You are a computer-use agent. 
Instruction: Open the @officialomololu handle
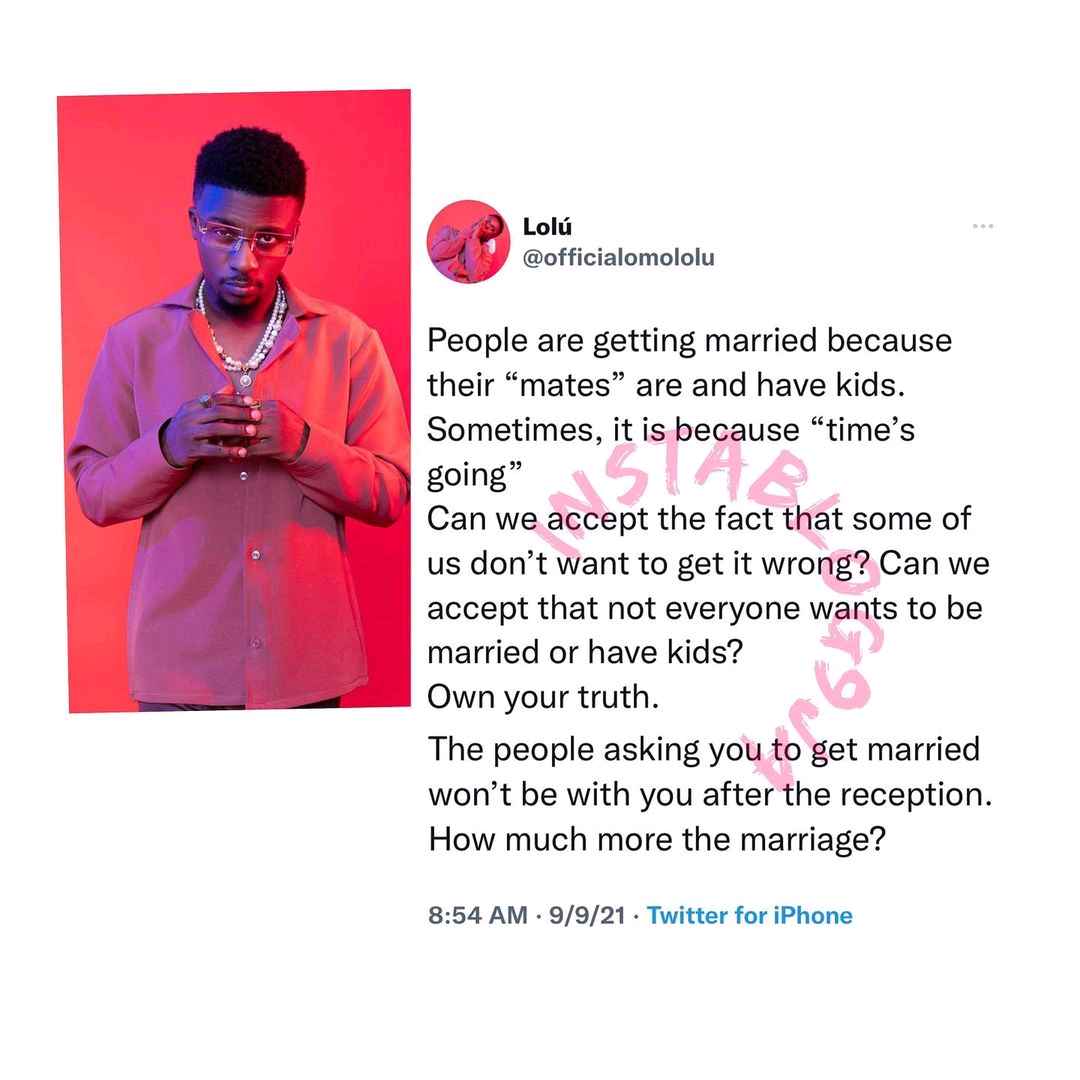[619, 258]
